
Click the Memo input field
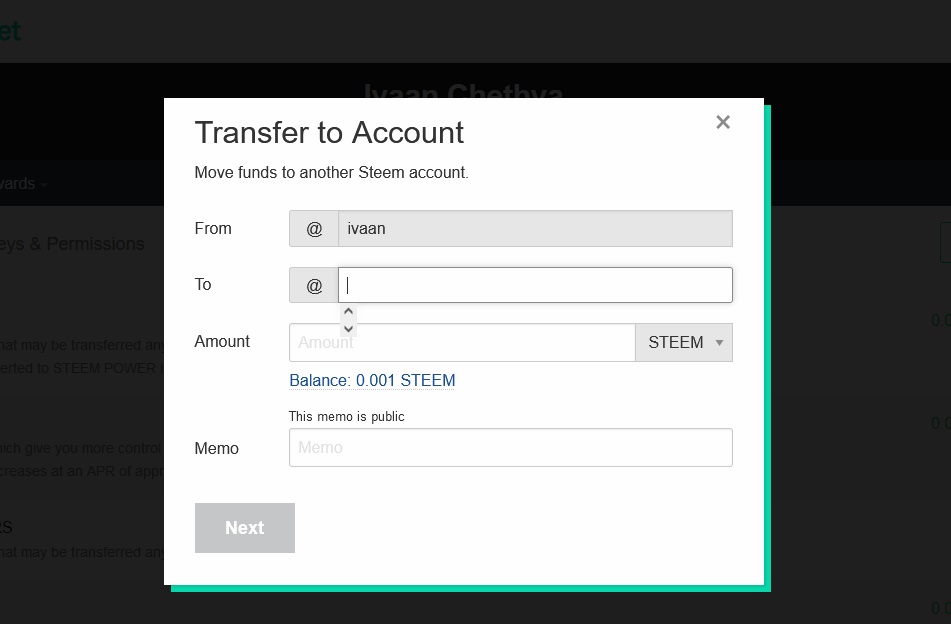(511, 448)
